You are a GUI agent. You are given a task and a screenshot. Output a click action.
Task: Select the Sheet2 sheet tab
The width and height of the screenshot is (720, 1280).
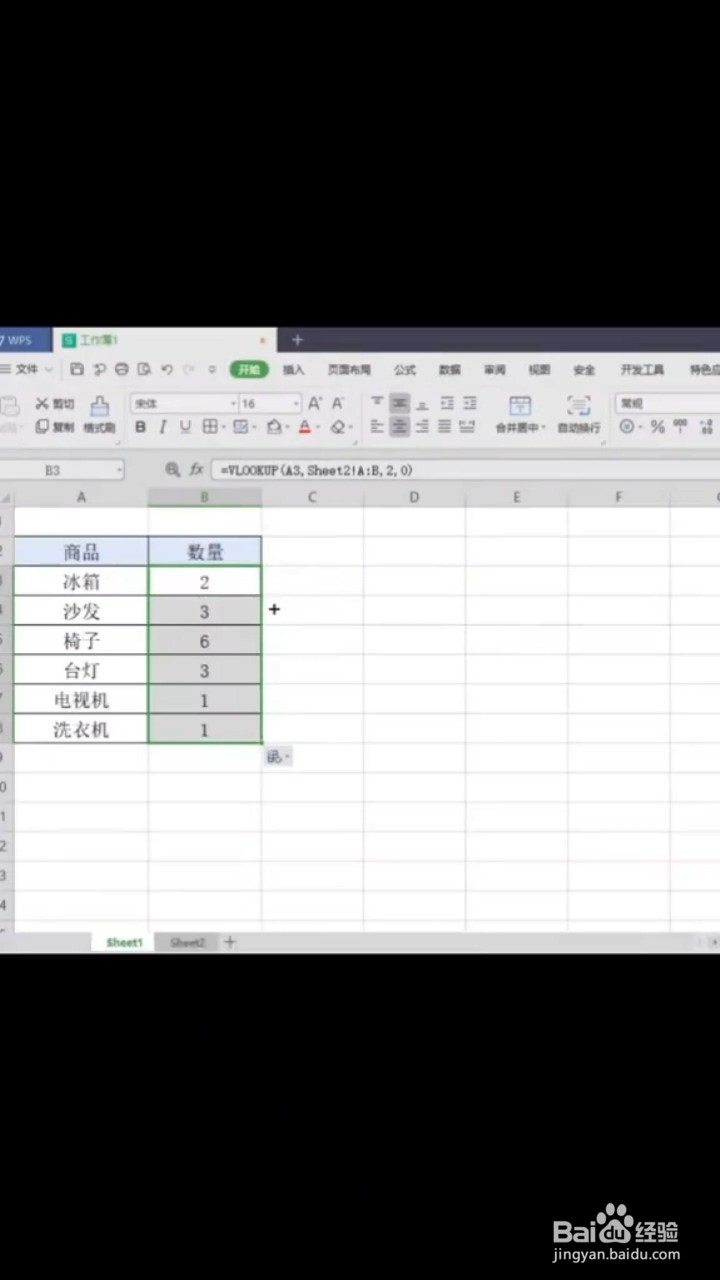[187, 942]
